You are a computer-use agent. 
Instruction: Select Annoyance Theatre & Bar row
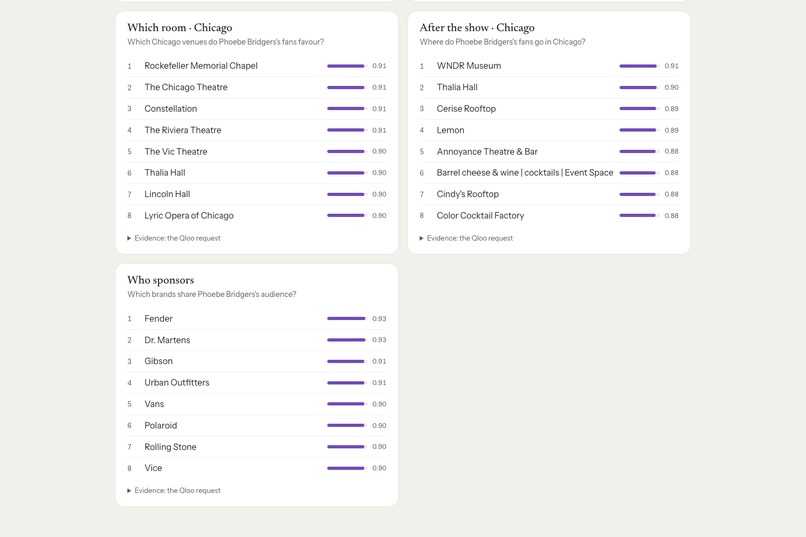[x=549, y=152]
